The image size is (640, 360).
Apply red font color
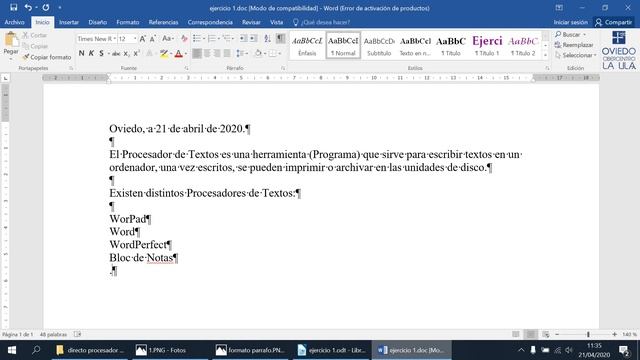click(178, 53)
